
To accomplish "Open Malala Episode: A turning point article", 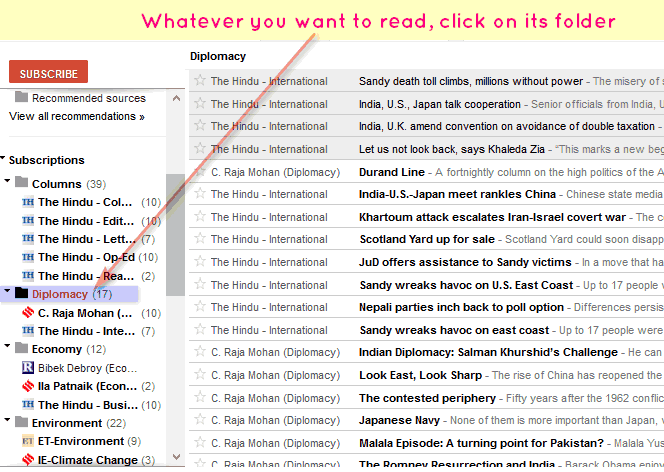I will pyautogui.click(x=481, y=443).
